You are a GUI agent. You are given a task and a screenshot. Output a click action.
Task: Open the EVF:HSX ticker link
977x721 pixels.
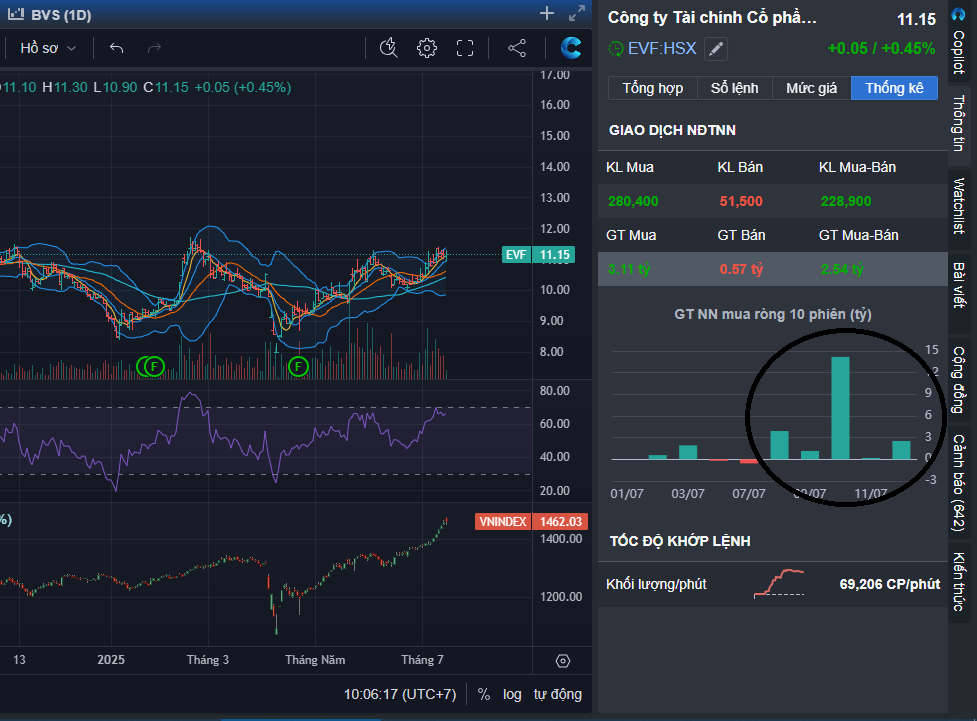[x=662, y=49]
